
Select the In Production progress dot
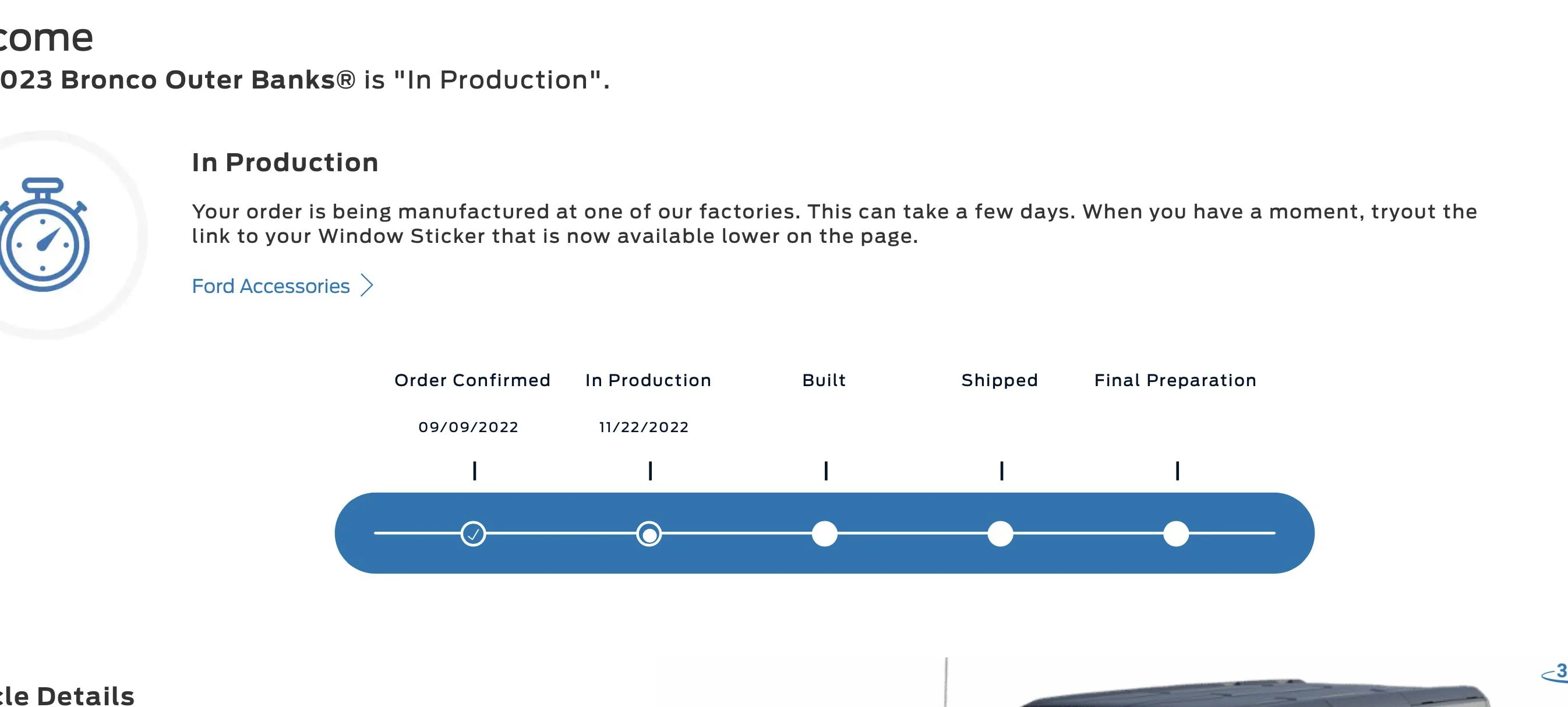(649, 533)
